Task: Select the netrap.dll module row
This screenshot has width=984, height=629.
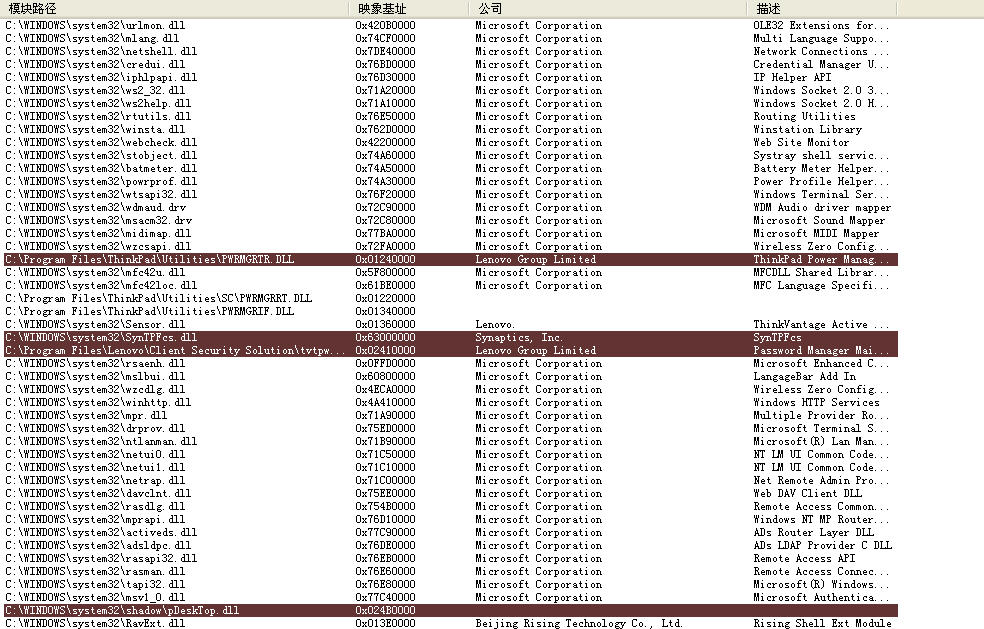Action: coord(451,480)
